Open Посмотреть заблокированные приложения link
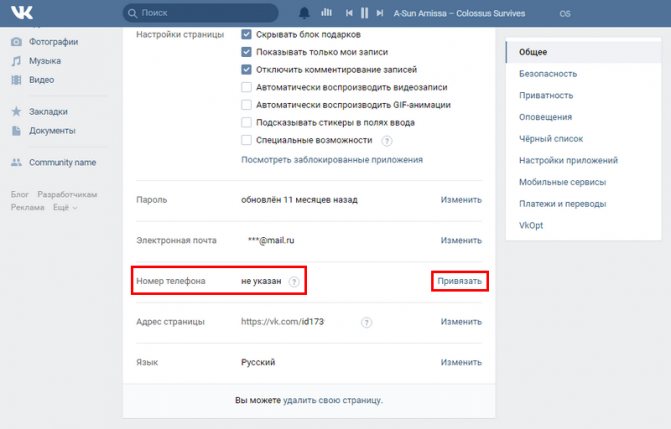The height and width of the screenshot is (429, 671). (332, 160)
